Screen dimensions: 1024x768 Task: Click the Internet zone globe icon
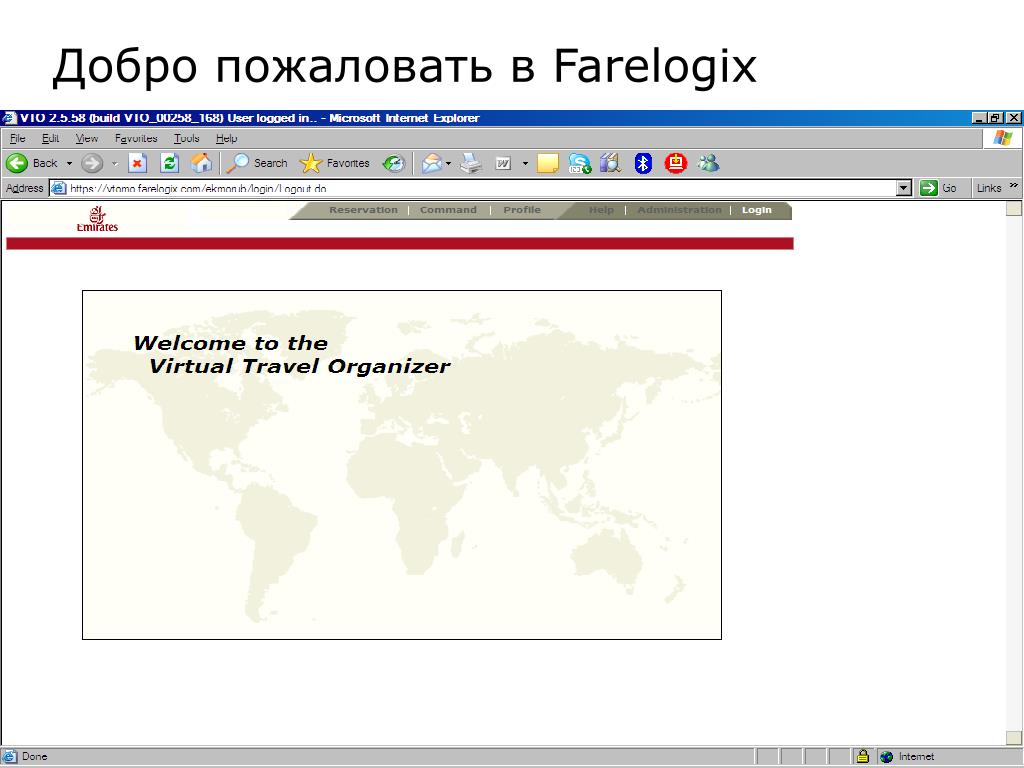point(886,757)
